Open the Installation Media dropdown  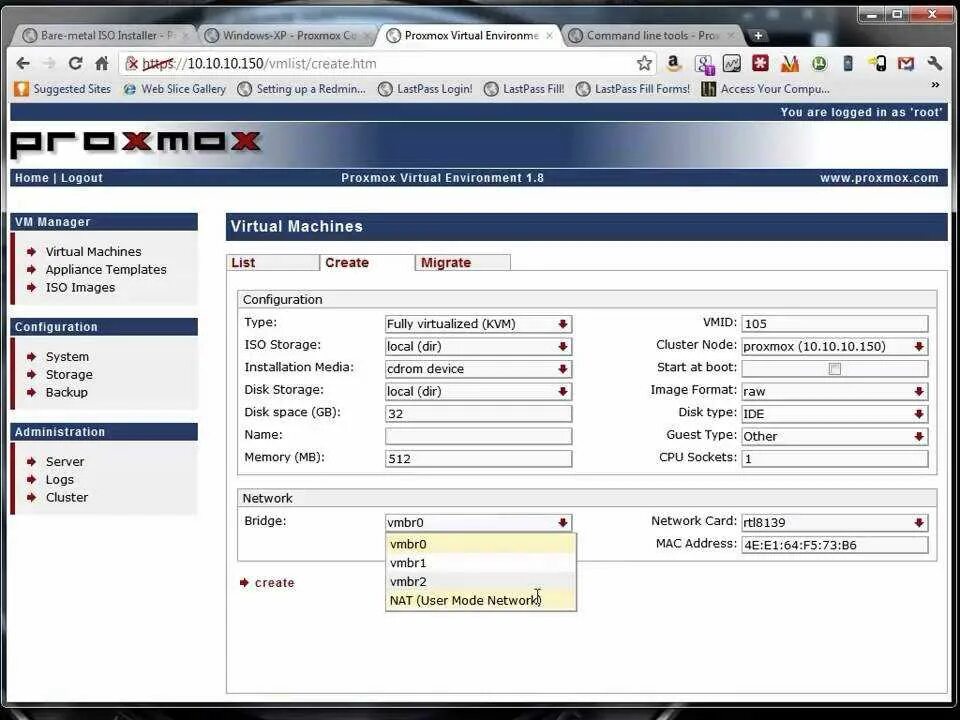click(x=478, y=369)
